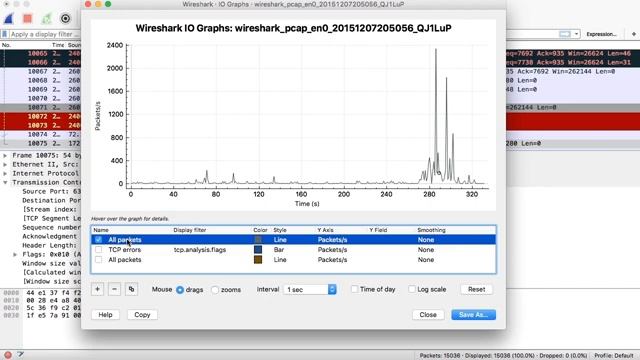This screenshot has width=640, height=360.
Task: Select packet 10067 in the packet list
Action: click(41, 71)
